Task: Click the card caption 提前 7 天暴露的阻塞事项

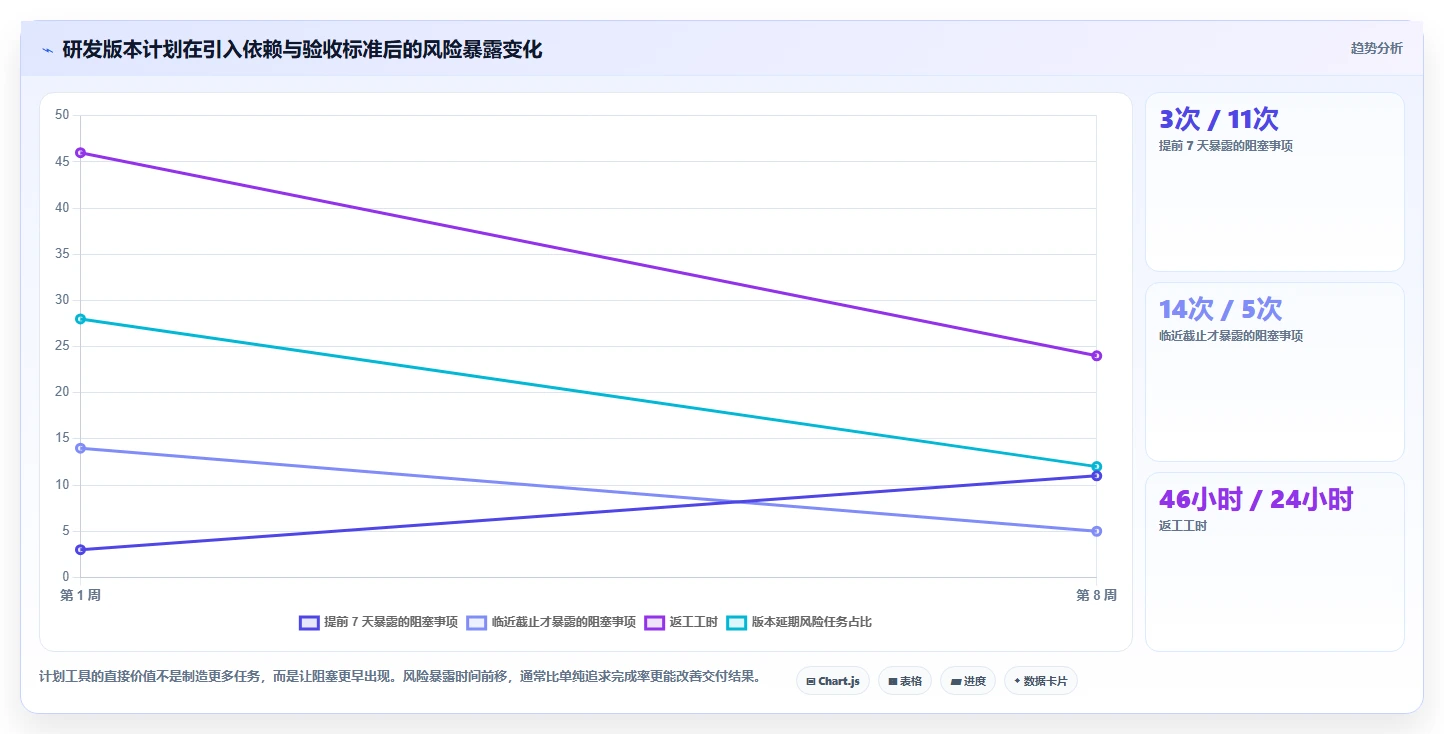Action: tap(1226, 146)
